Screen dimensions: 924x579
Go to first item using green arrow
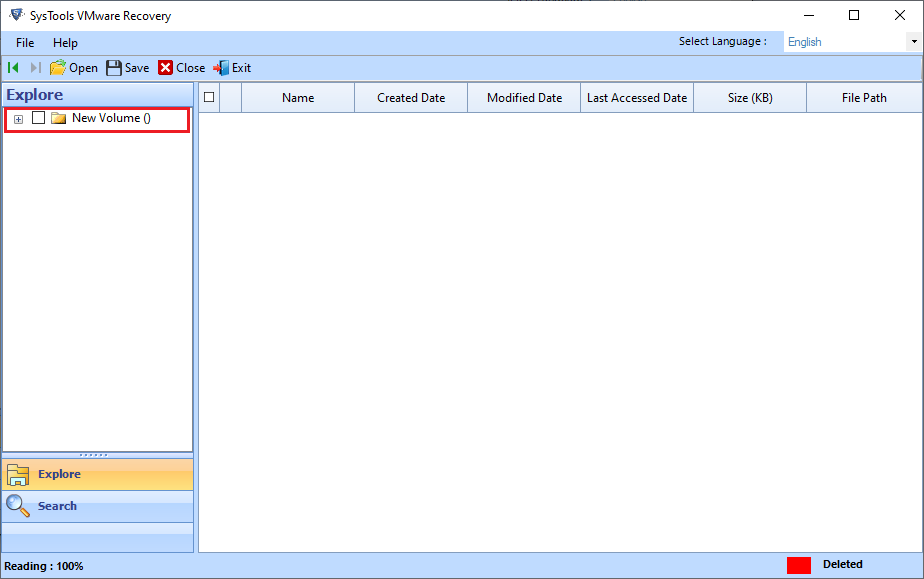pyautogui.click(x=13, y=68)
